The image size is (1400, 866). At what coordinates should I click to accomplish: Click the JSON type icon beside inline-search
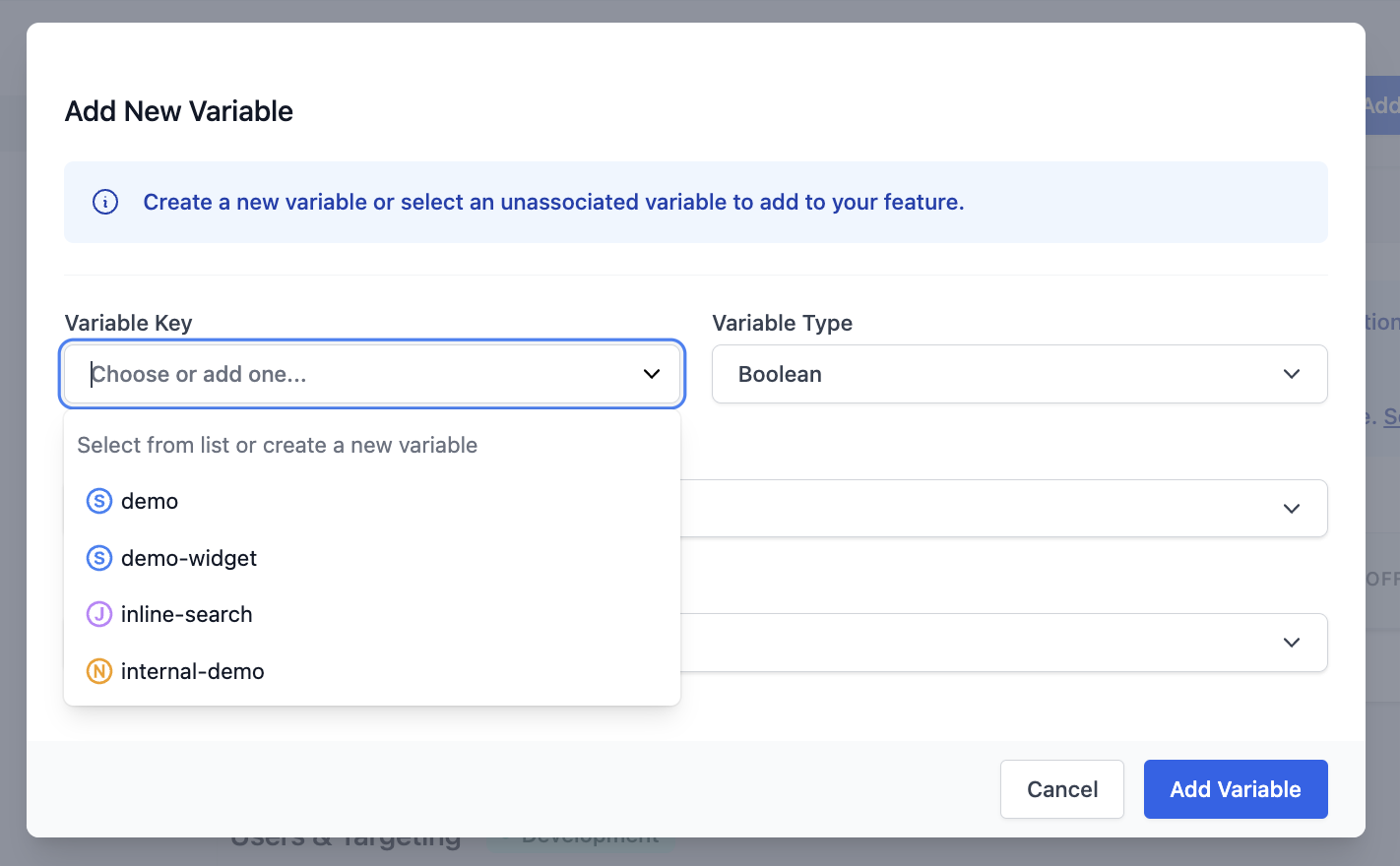[x=98, y=614]
